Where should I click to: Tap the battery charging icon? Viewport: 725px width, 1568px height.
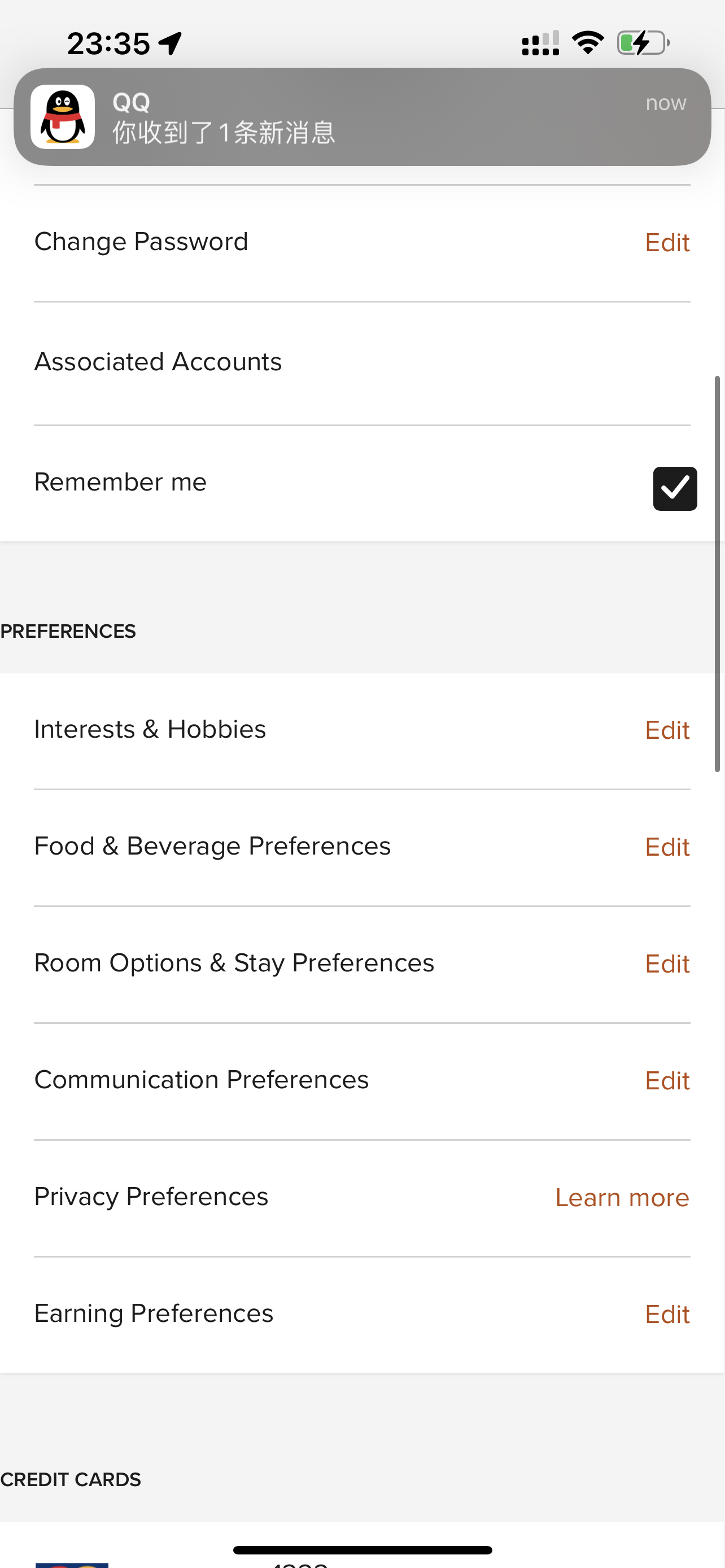(643, 42)
